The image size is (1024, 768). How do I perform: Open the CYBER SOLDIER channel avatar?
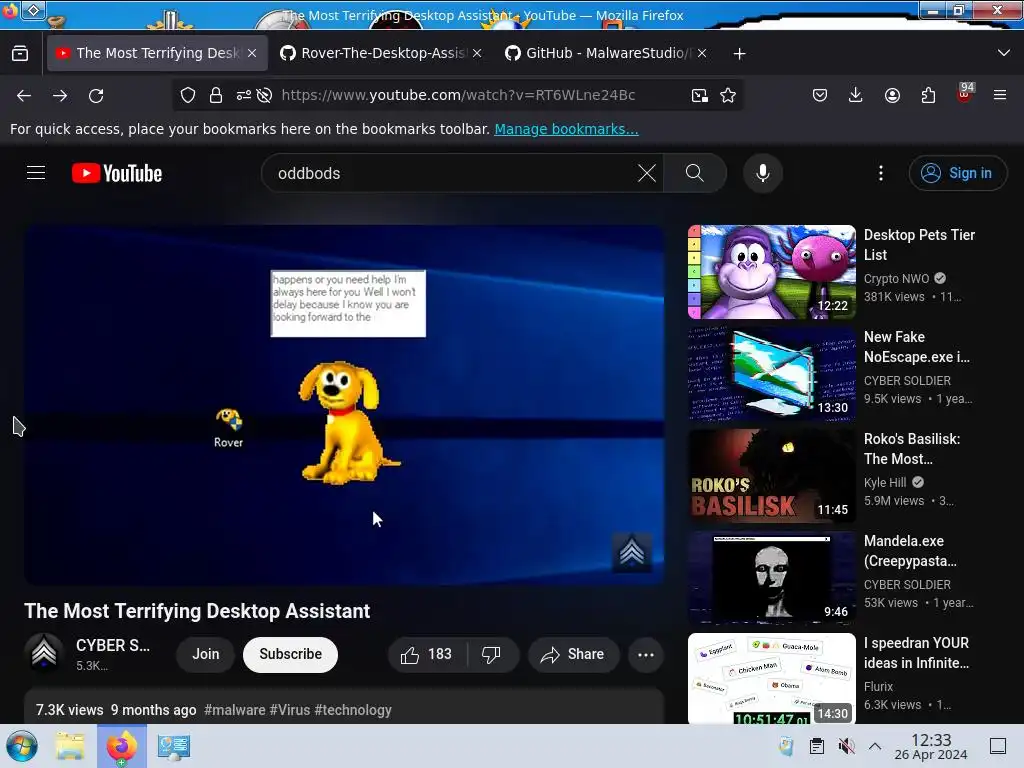pos(44,653)
